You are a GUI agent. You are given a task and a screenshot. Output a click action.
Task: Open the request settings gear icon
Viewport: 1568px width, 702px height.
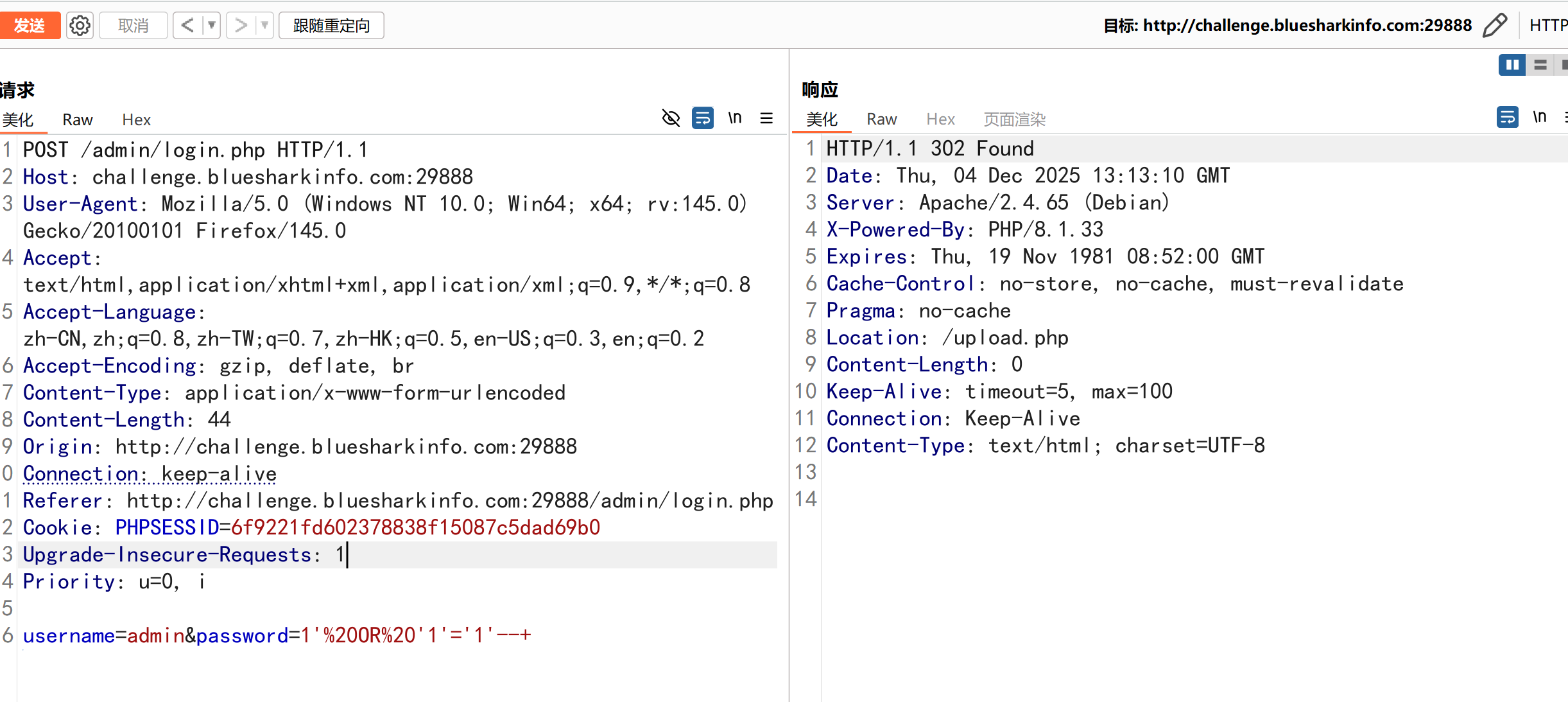(x=80, y=26)
